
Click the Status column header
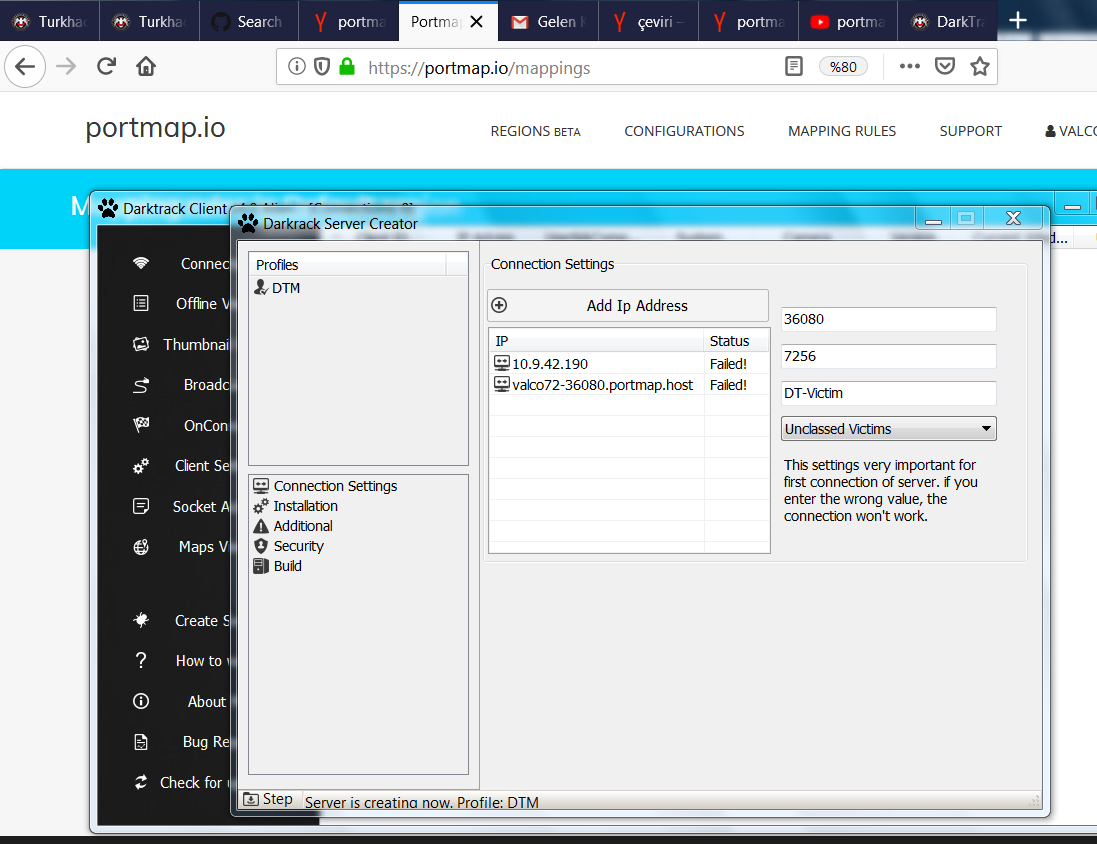[x=737, y=341]
